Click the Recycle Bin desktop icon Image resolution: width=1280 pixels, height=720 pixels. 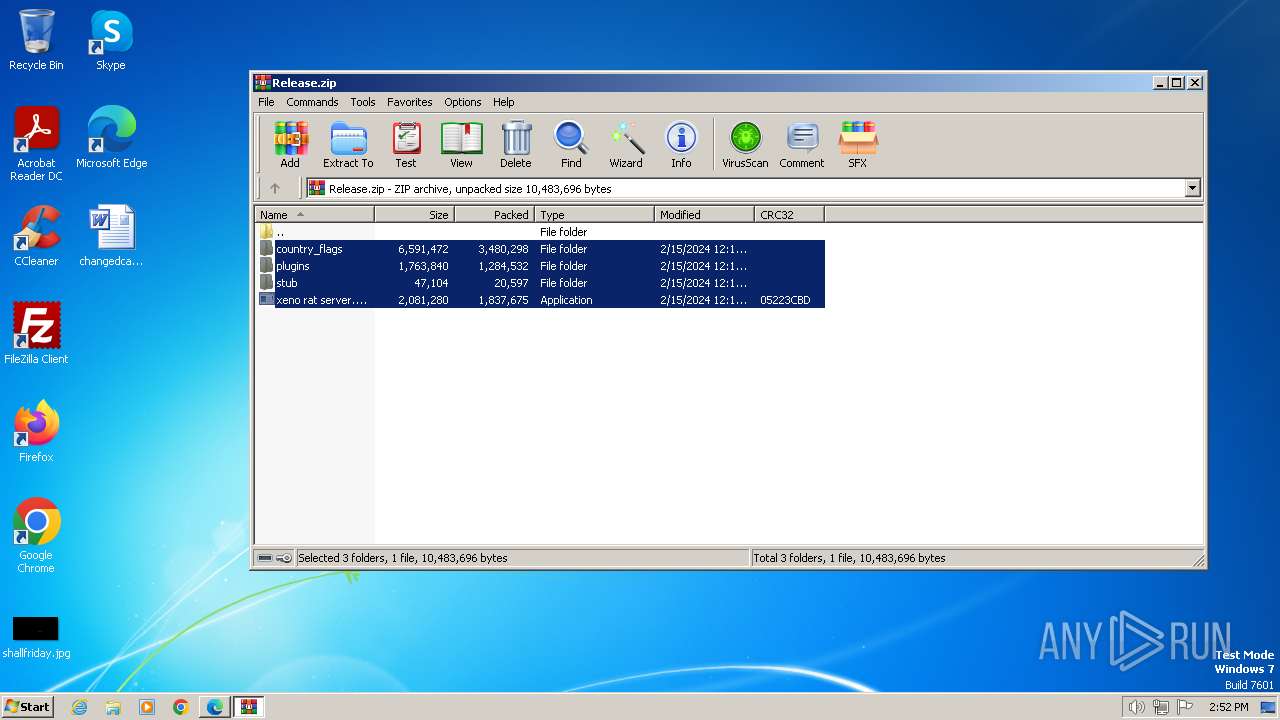coord(36,40)
